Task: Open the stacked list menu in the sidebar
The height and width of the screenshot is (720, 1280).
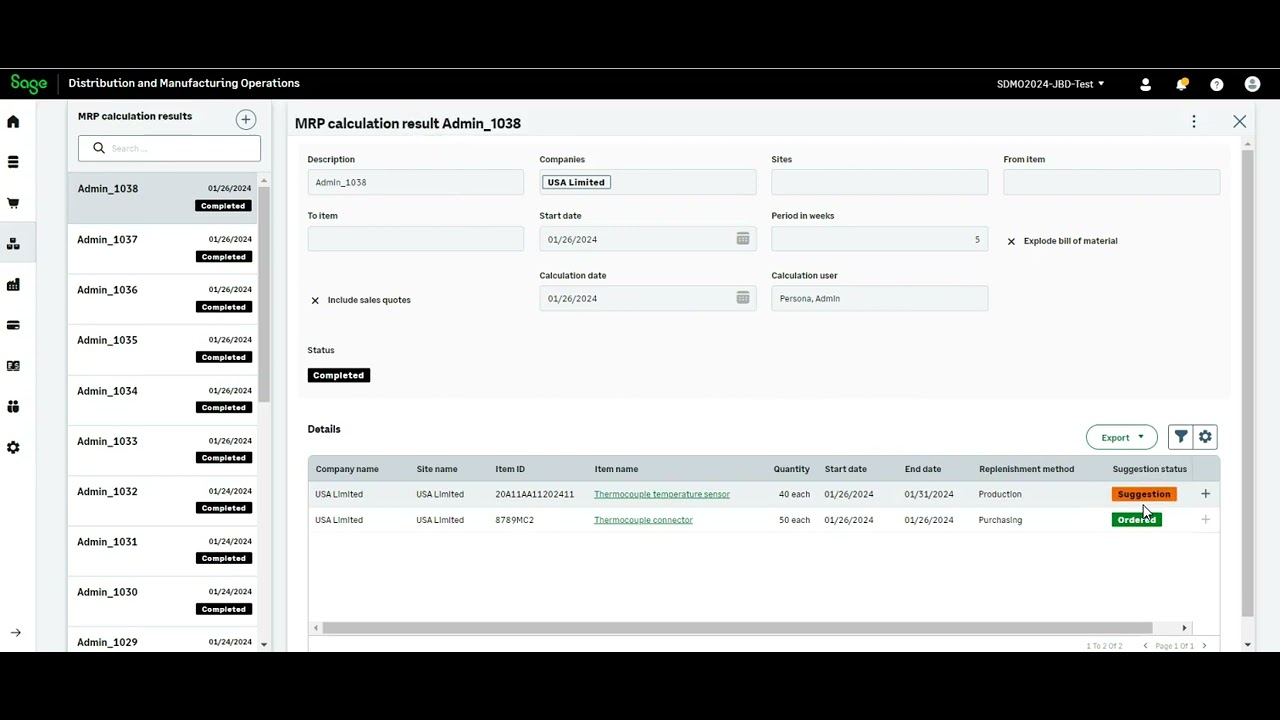Action: pos(13,162)
